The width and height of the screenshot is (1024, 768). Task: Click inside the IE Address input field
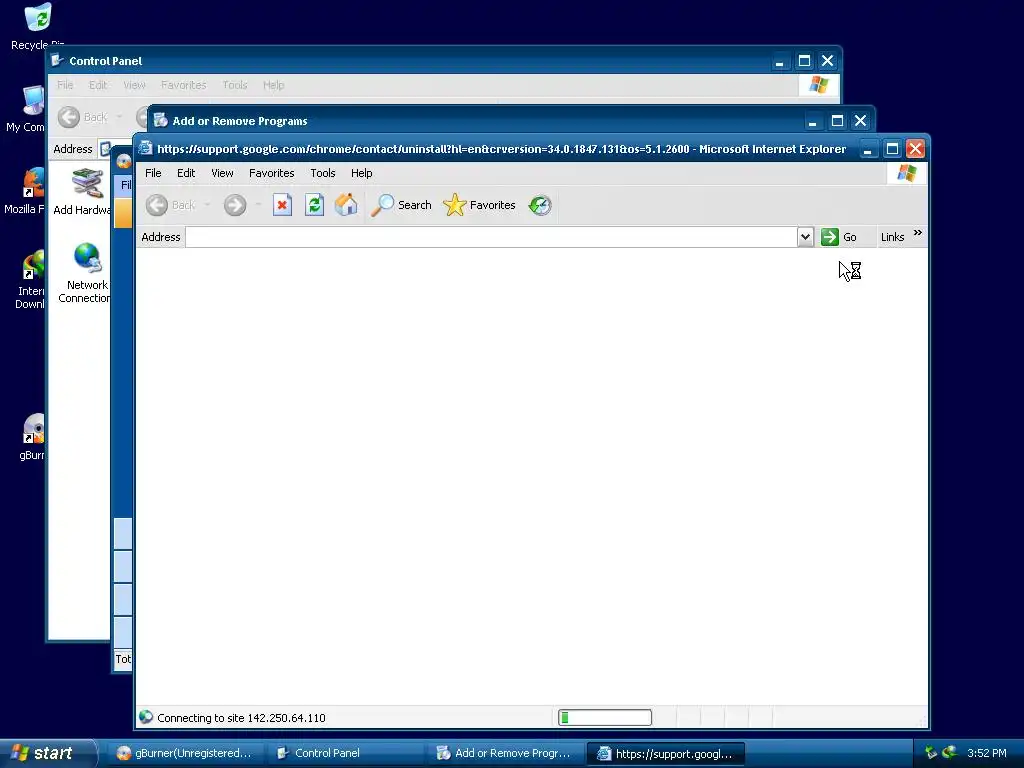click(491, 237)
